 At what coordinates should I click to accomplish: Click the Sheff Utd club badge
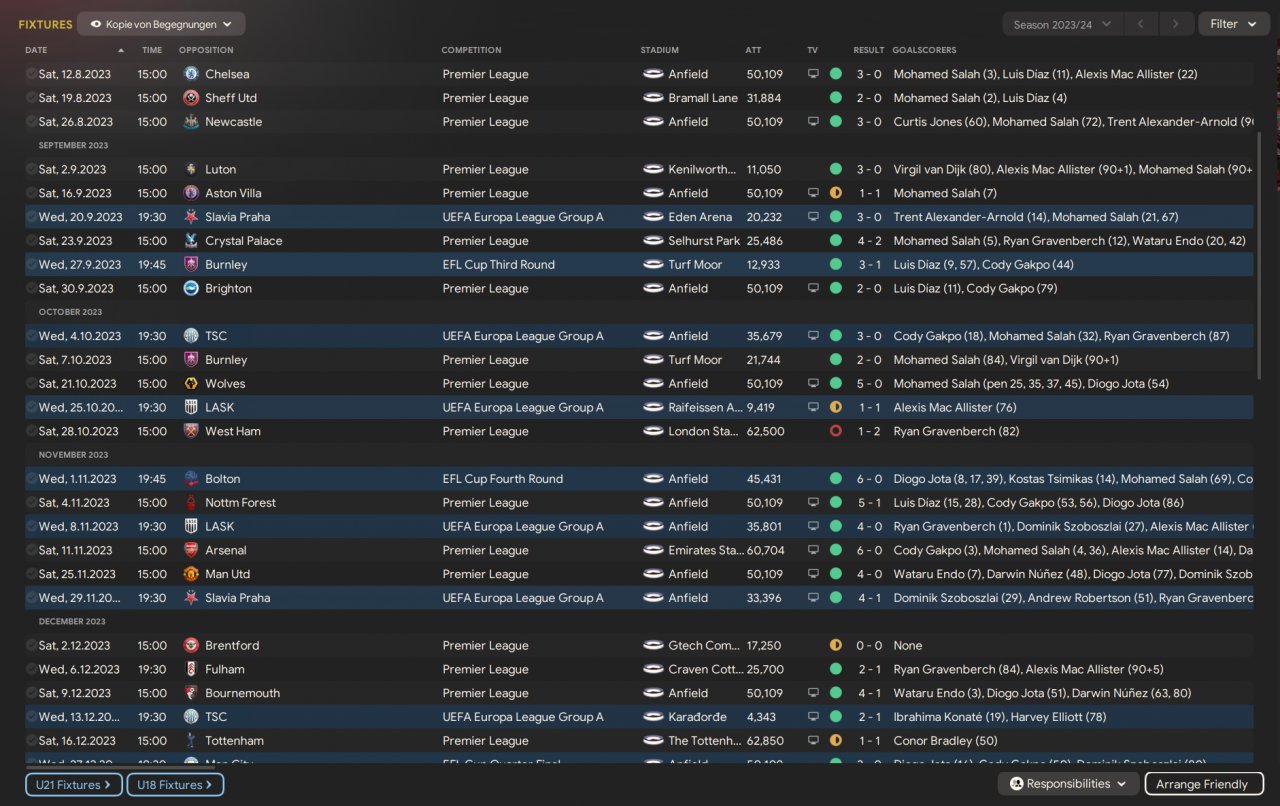[191, 98]
